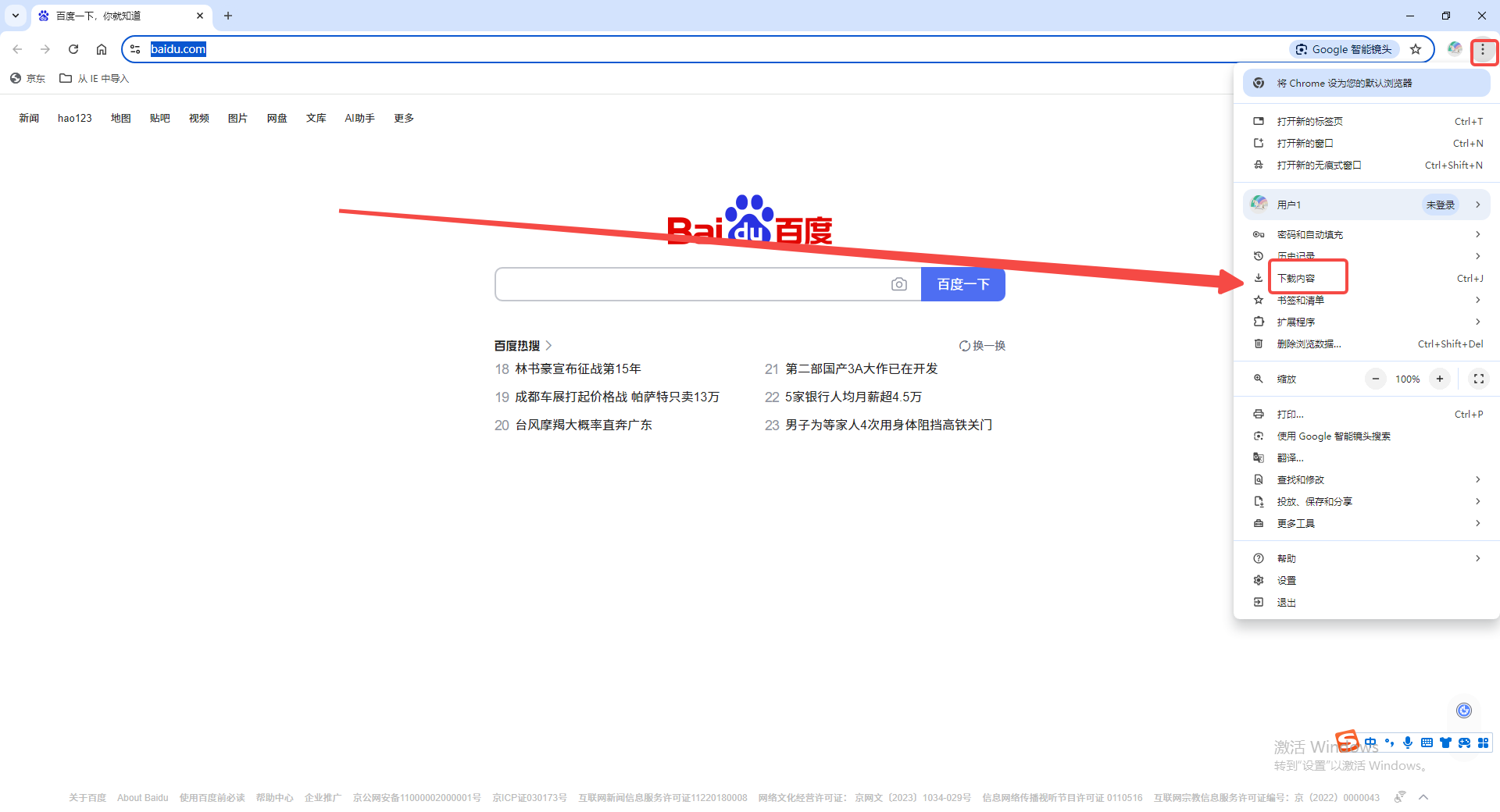Click the camera image-search icon

tap(899, 284)
